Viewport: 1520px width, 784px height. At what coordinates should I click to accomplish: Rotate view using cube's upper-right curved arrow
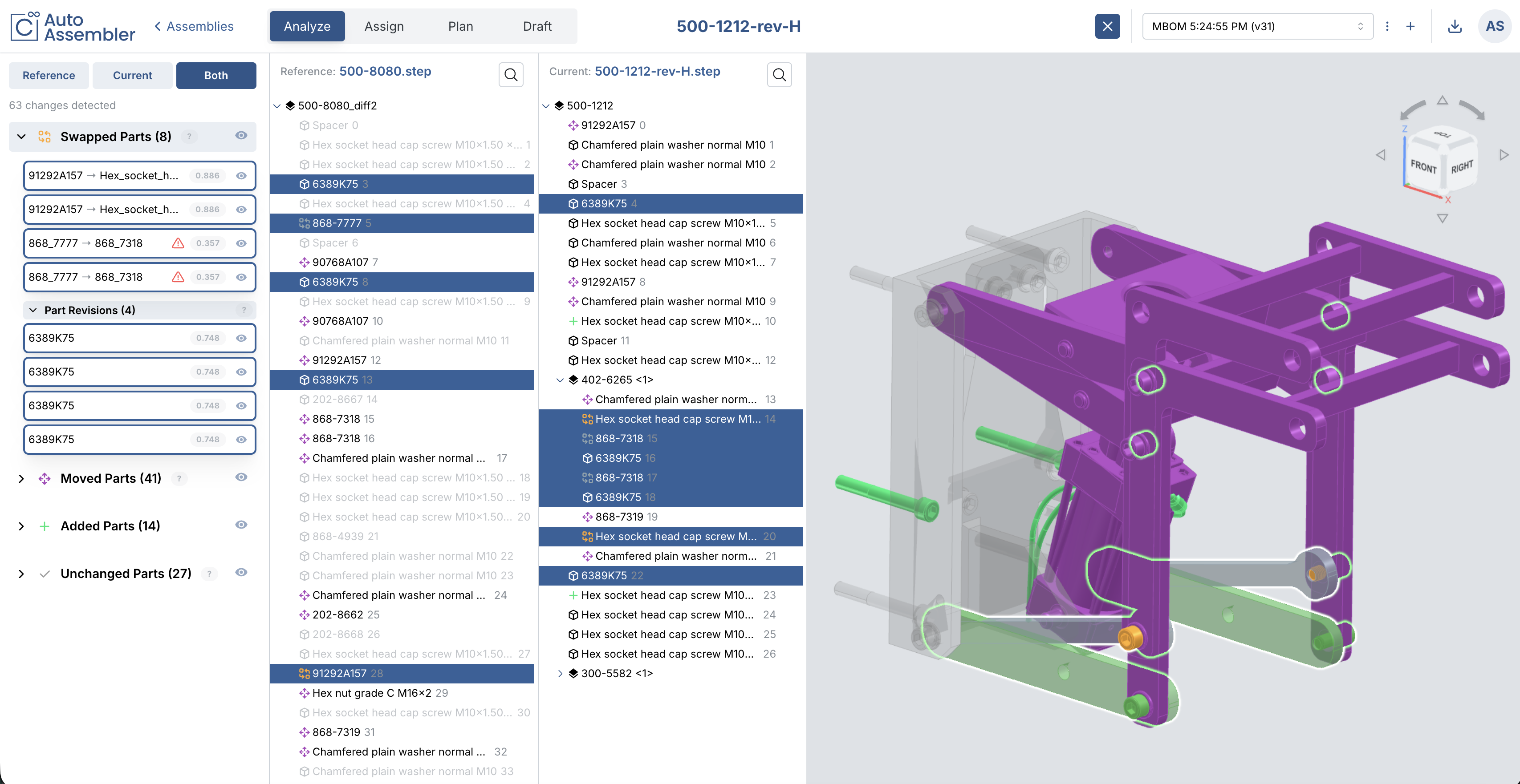(x=1471, y=109)
